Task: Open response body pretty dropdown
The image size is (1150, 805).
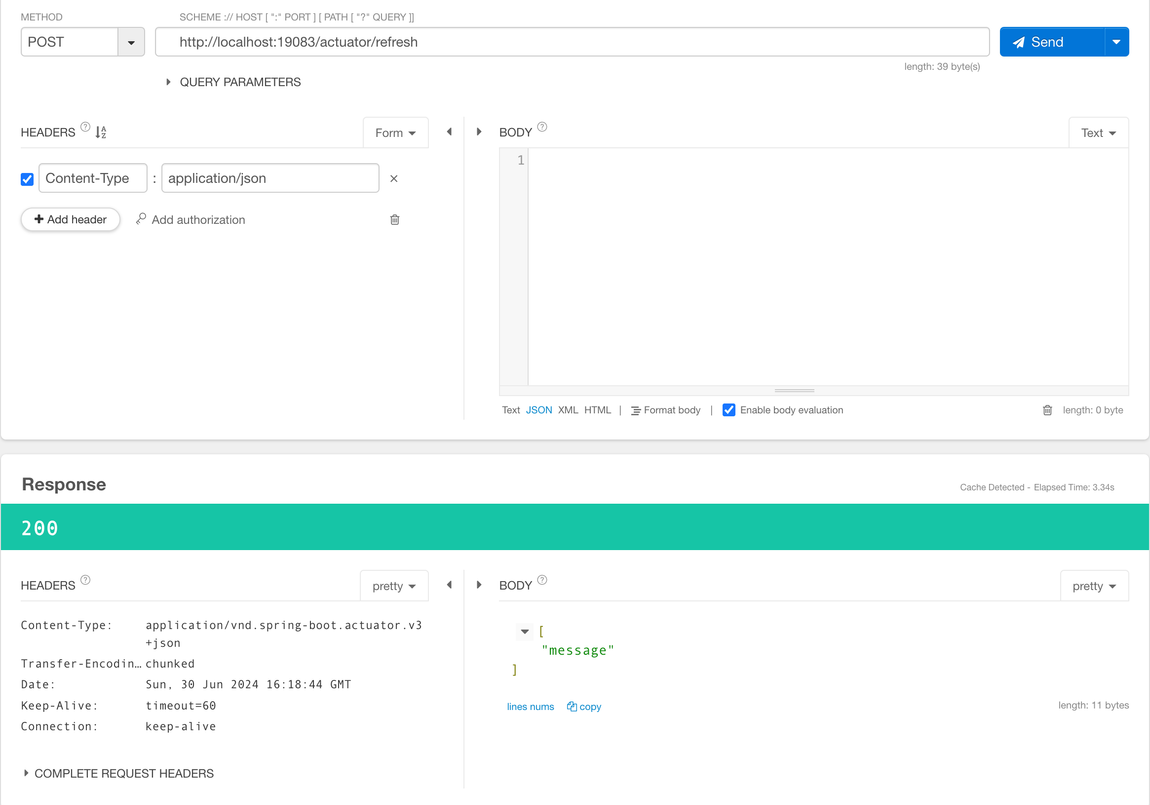Action: tap(1094, 586)
